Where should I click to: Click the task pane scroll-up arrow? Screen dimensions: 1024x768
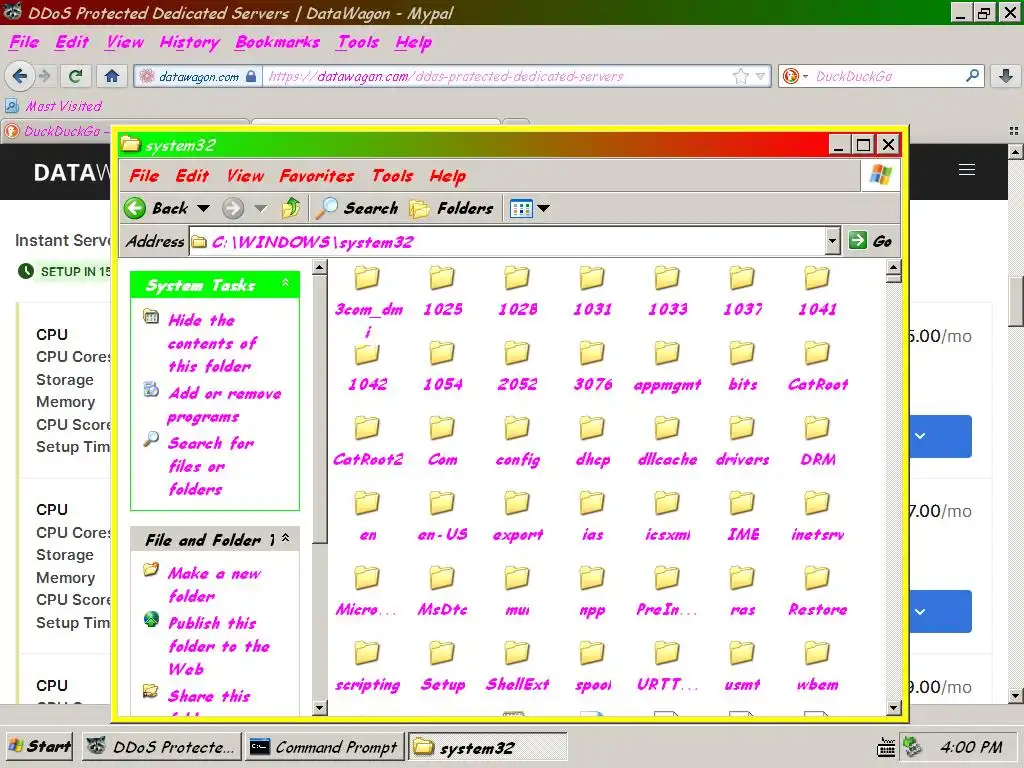(319, 267)
